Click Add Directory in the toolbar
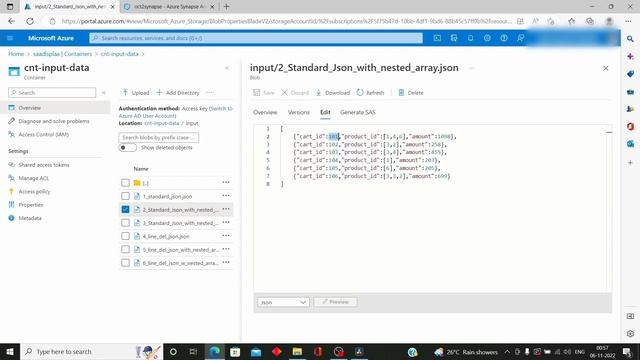This screenshot has width=640, height=360. [x=178, y=93]
